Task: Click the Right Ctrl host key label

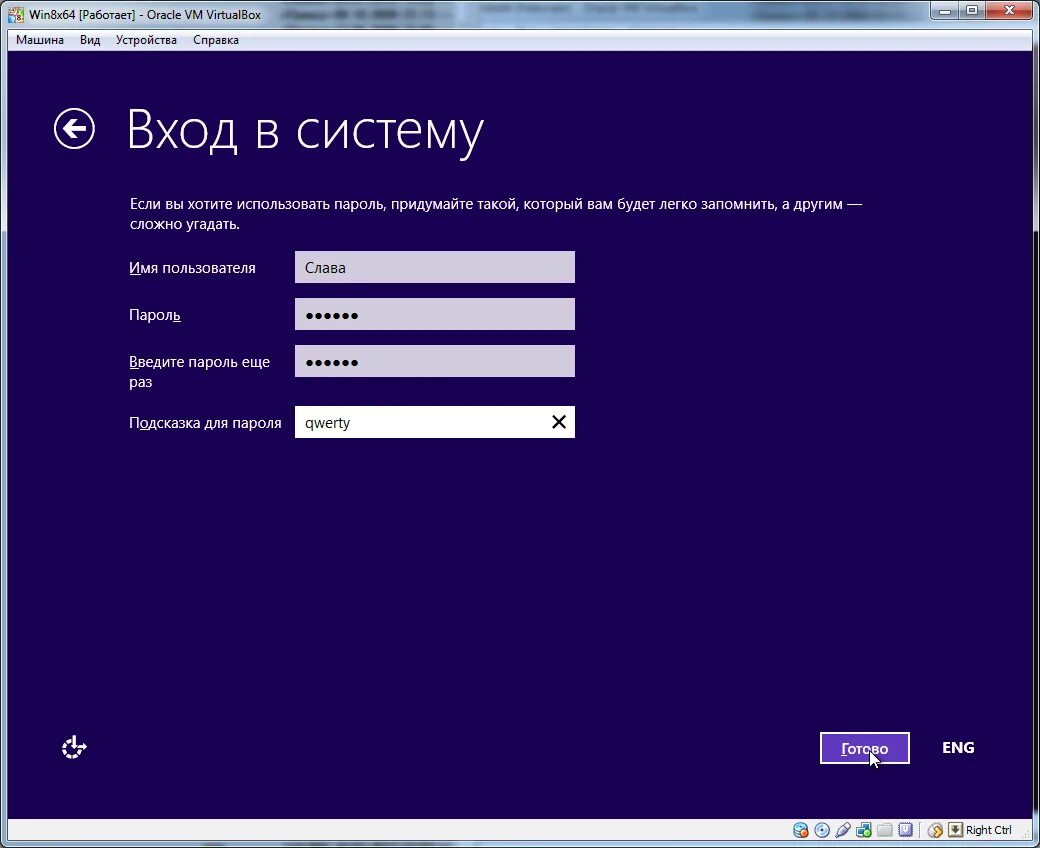Action: (x=988, y=829)
